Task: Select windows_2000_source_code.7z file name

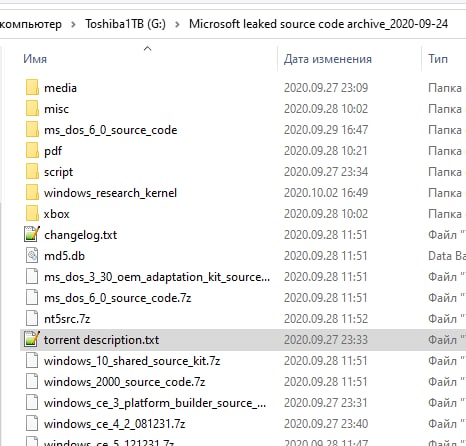Action: 124,382
